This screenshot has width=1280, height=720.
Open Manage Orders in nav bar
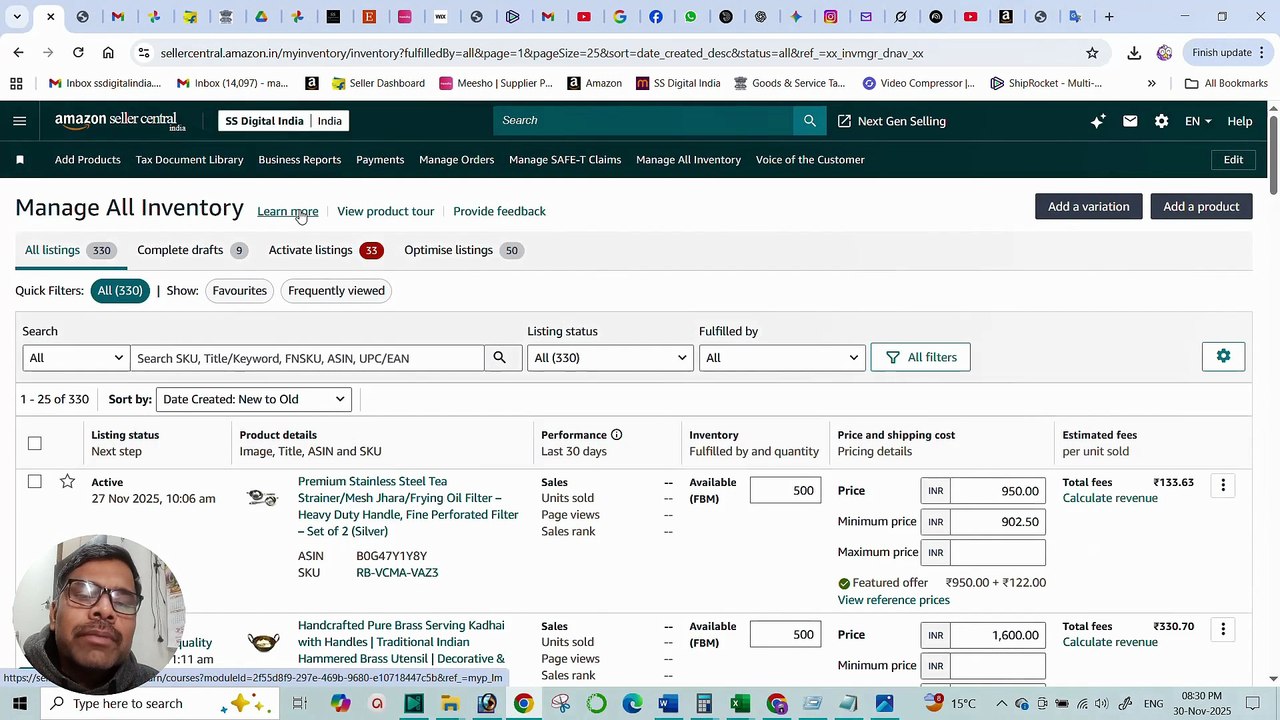click(457, 160)
